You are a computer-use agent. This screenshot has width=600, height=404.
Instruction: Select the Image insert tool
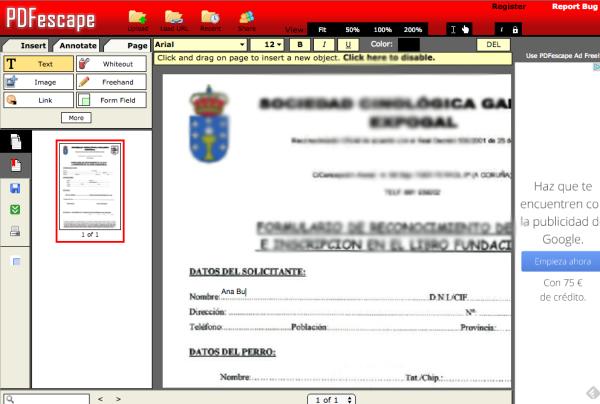pos(38,82)
